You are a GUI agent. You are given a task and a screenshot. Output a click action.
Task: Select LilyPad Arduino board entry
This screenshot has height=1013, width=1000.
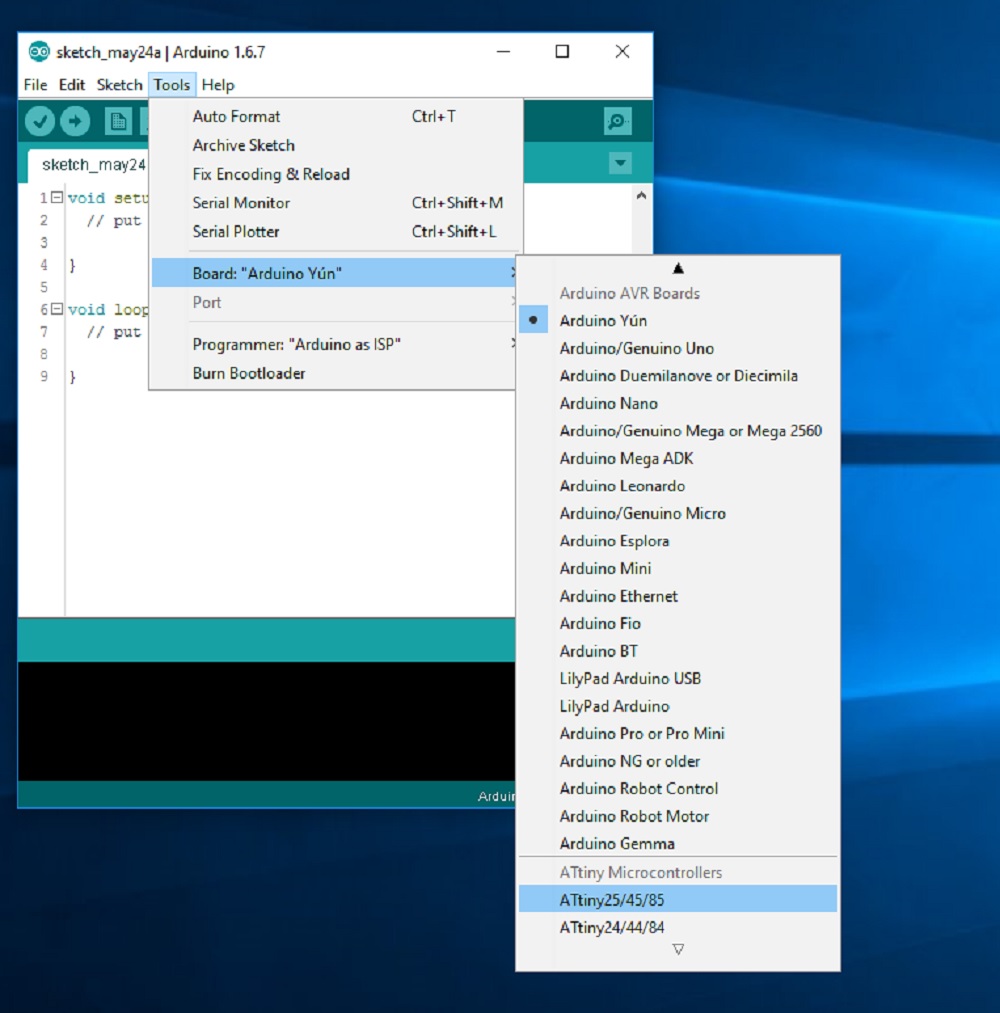tap(678, 706)
